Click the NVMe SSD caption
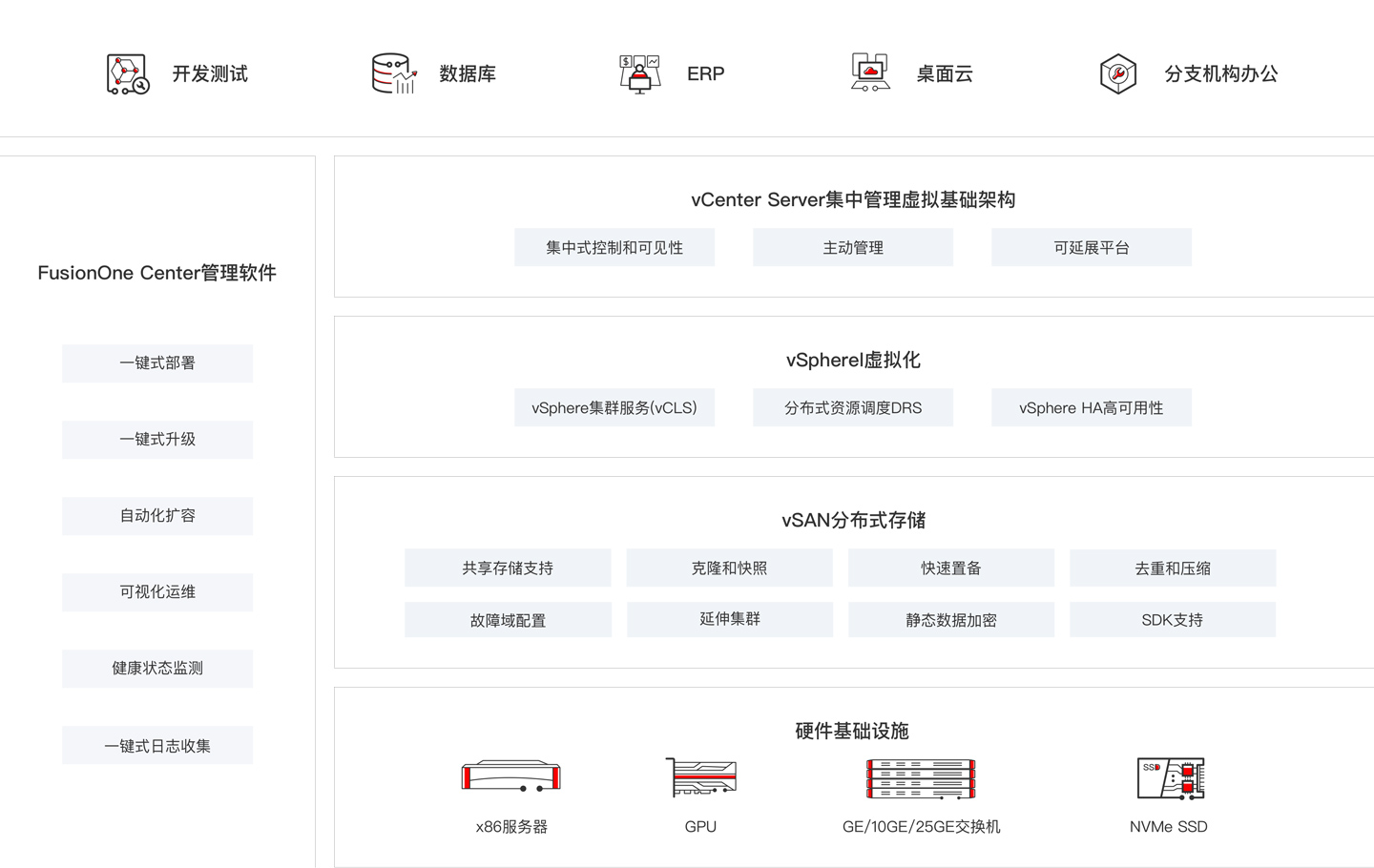Image resolution: width=1374 pixels, height=868 pixels. [x=1169, y=827]
